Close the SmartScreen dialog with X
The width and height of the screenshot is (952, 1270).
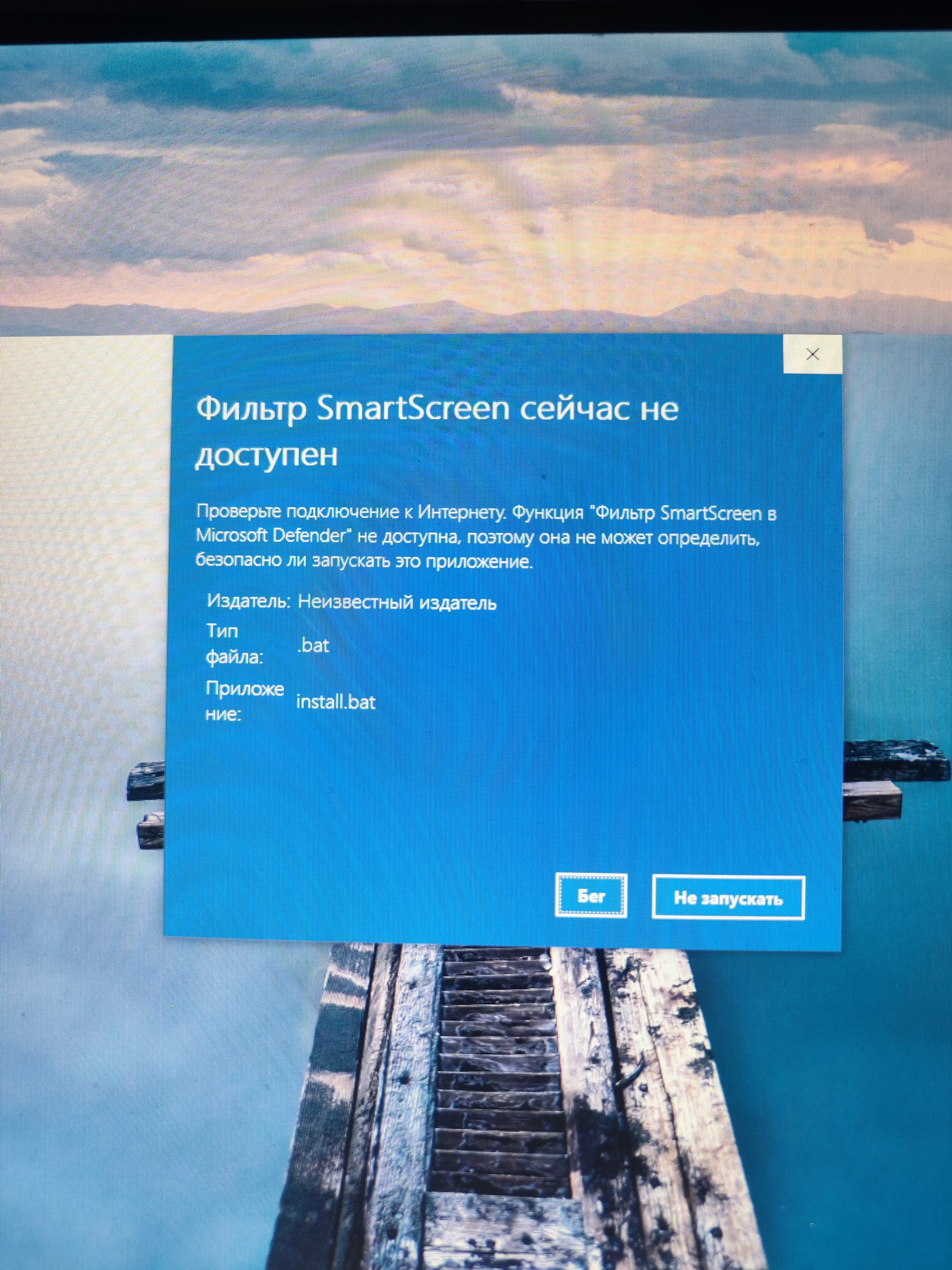(x=812, y=354)
